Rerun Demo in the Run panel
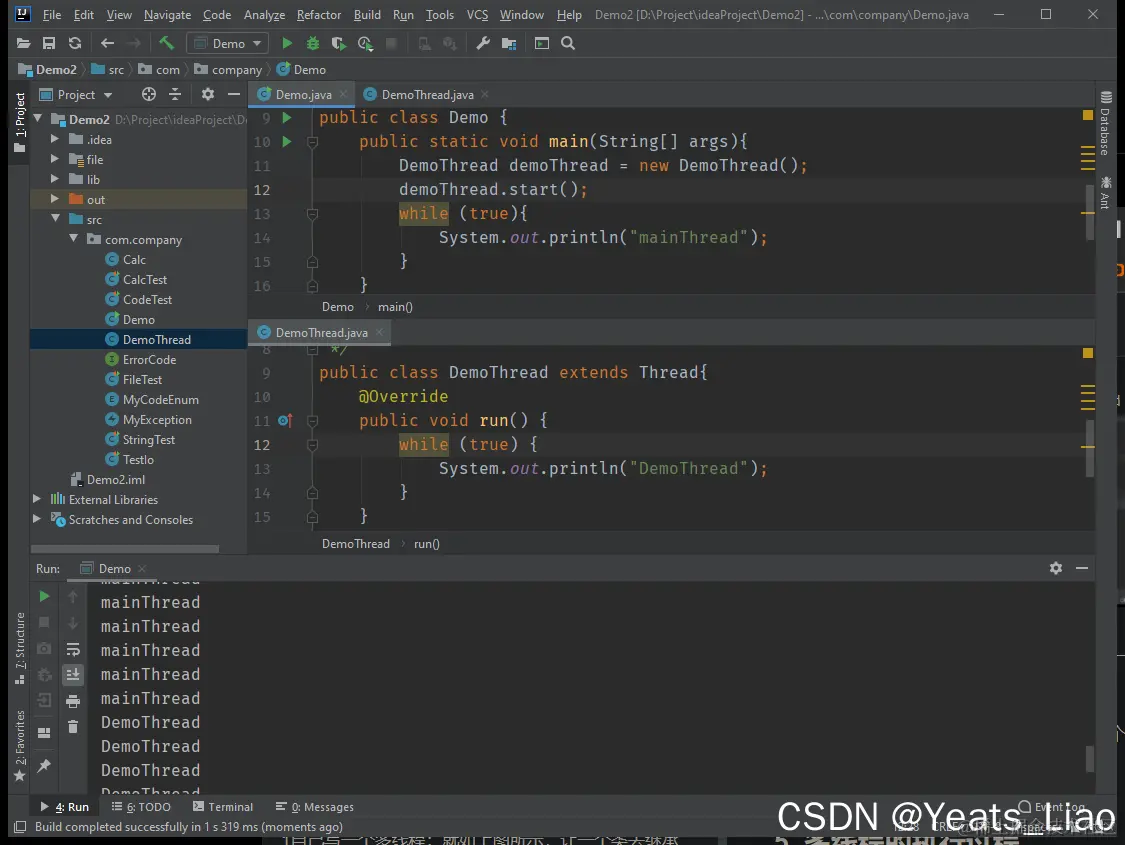 click(44, 596)
